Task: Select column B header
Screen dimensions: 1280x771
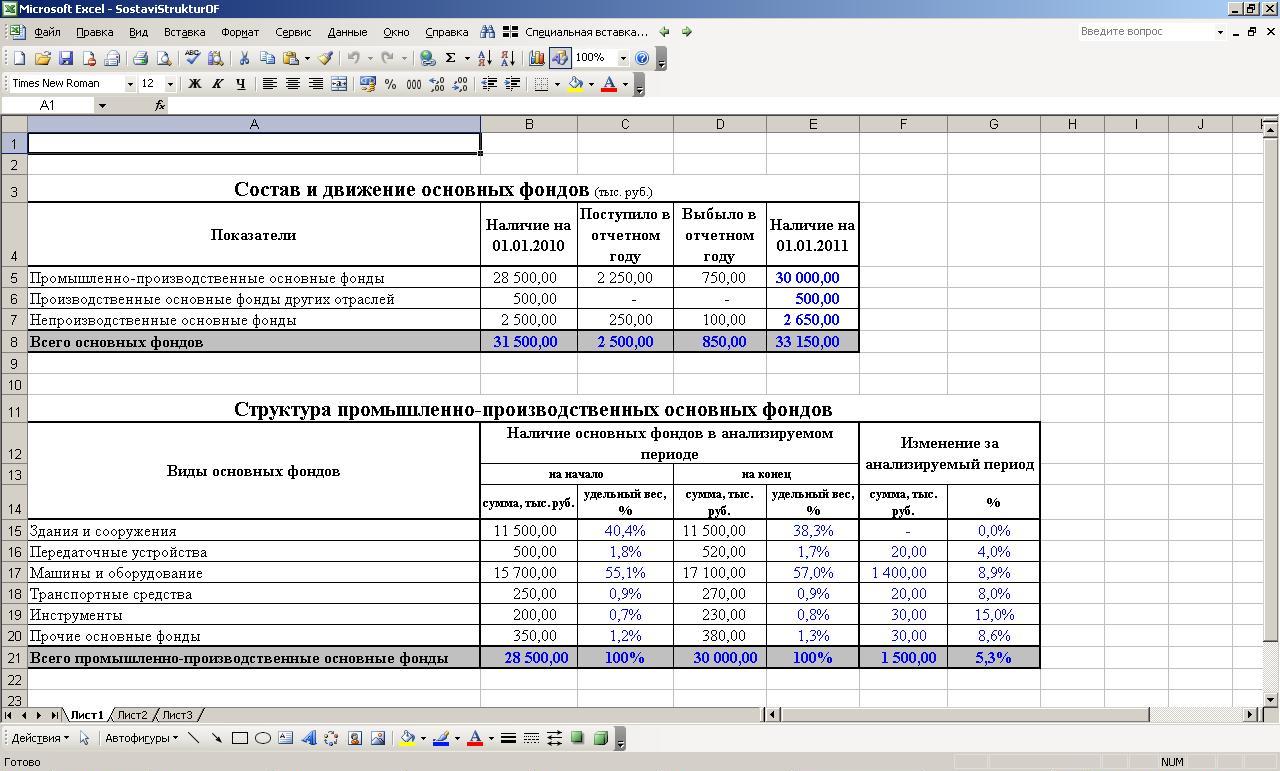Action: point(529,124)
